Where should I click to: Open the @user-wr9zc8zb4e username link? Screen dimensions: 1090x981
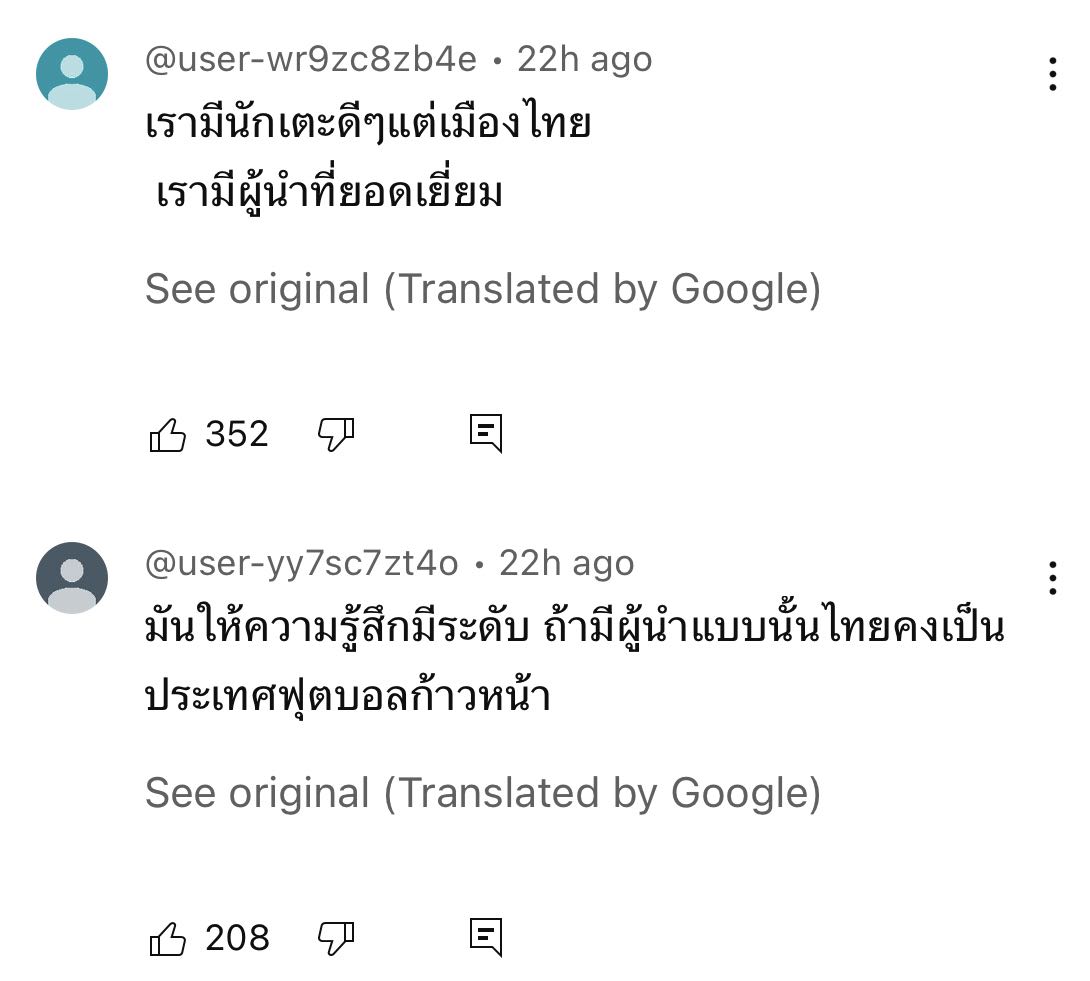click(x=311, y=59)
